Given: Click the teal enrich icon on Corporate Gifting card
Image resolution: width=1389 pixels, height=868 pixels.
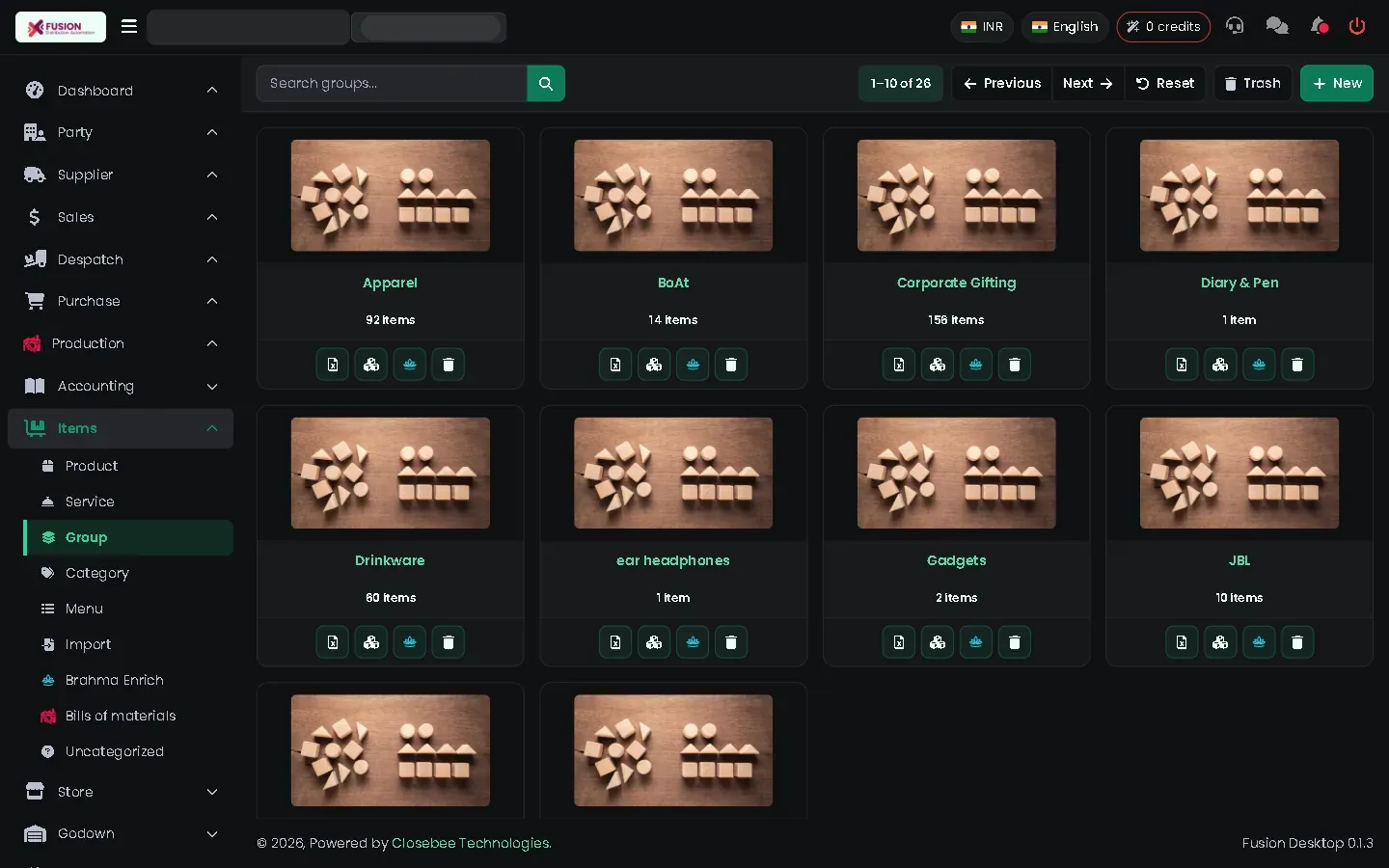Looking at the screenshot, I should (976, 365).
